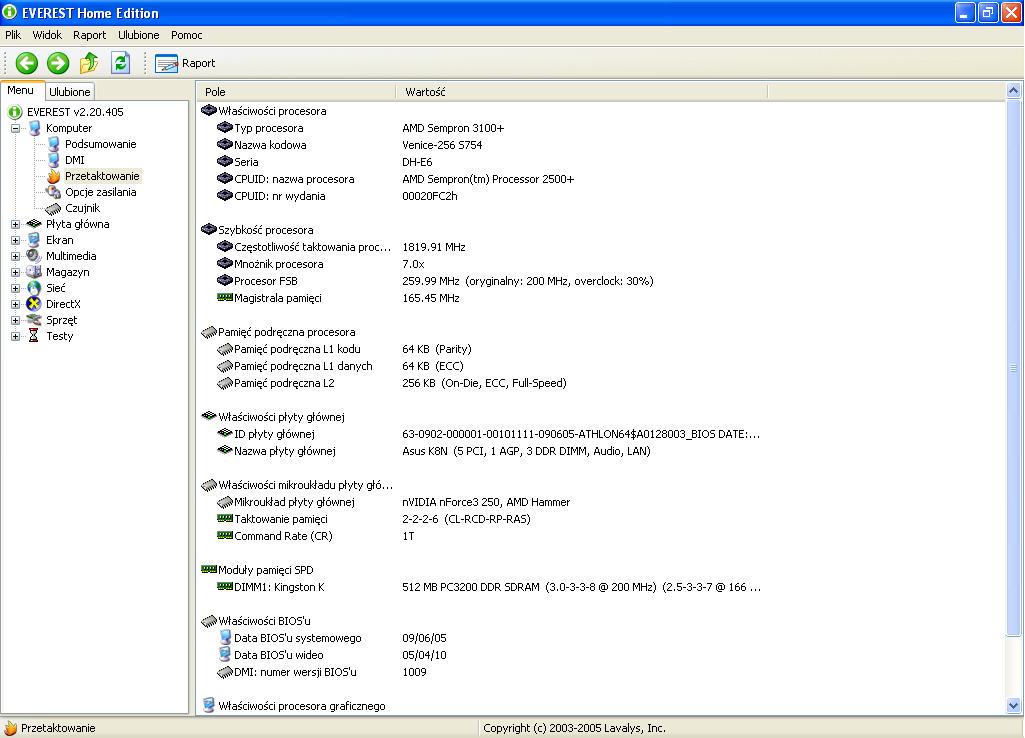Open Opcje zasilania tree item

click(100, 192)
